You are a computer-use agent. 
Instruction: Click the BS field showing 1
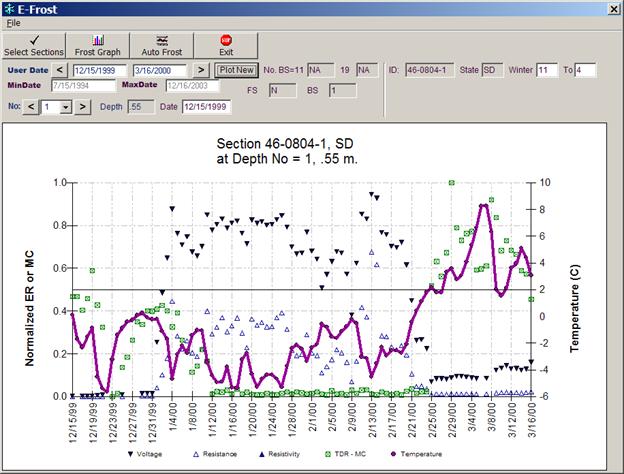(342, 90)
